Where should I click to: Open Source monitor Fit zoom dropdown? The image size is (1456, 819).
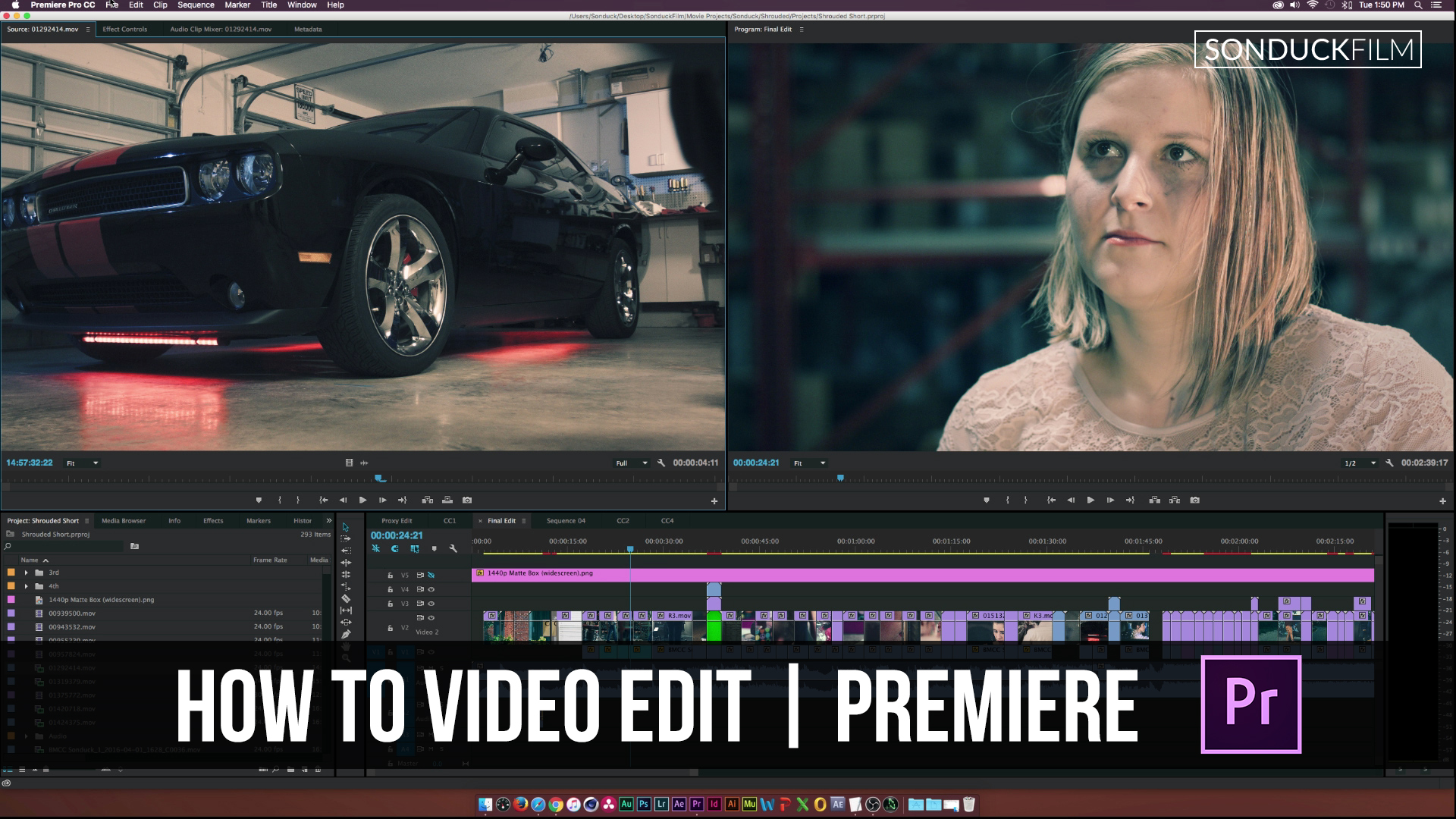83,463
